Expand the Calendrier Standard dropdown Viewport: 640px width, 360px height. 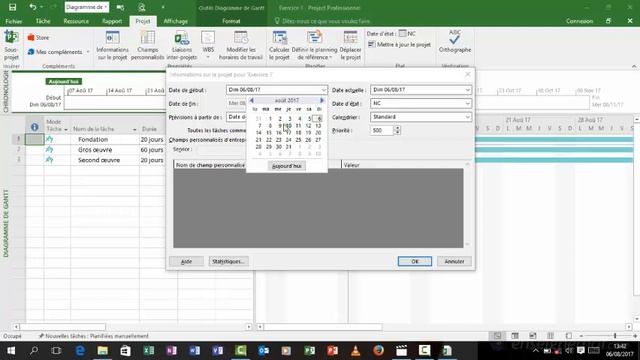point(467,117)
